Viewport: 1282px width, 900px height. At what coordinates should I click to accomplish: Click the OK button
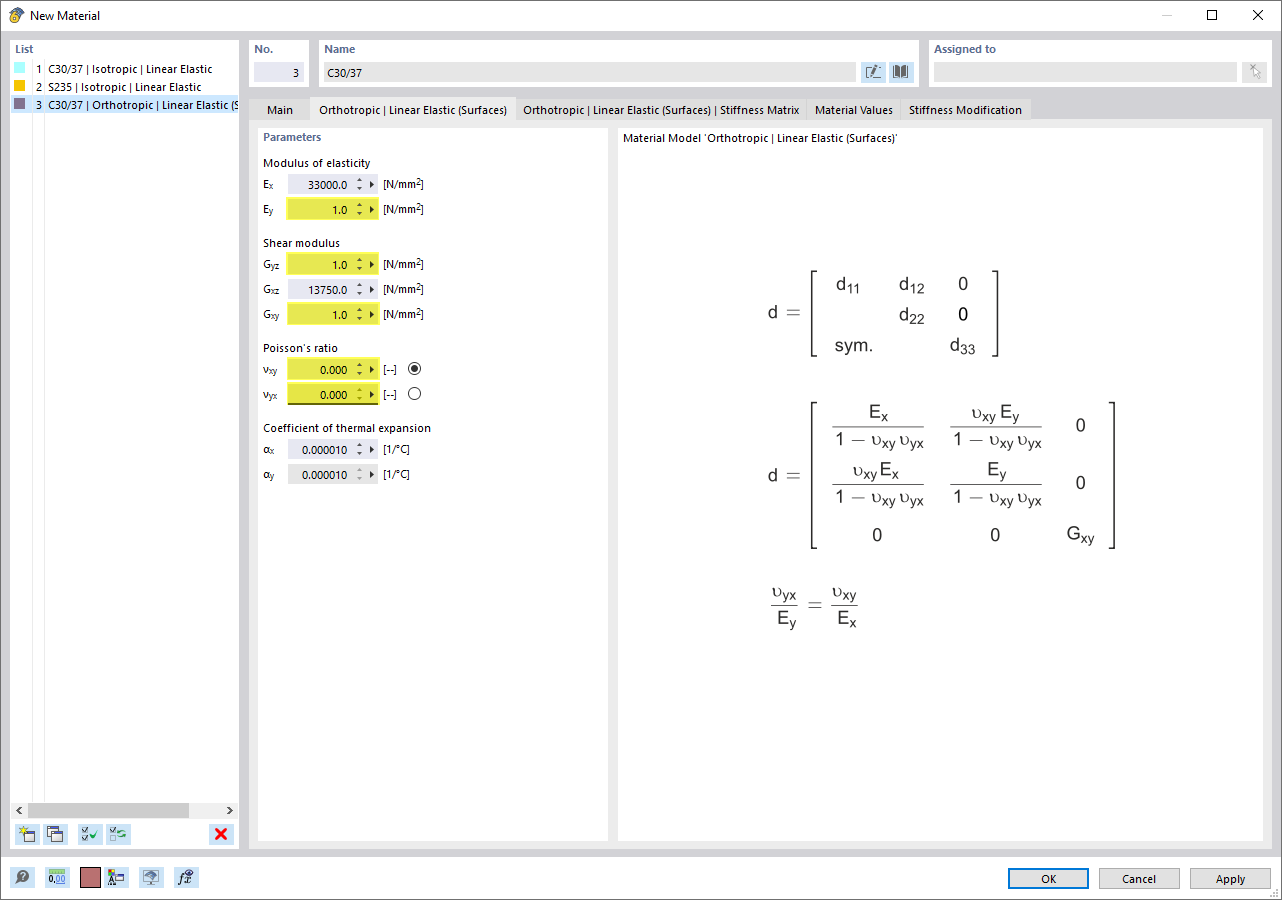click(x=1048, y=879)
